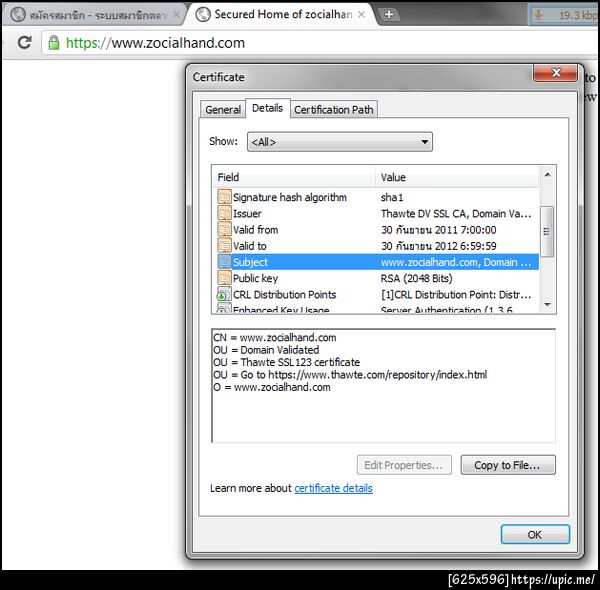Click the sha1 value cell
This screenshot has width=600, height=590.
pos(392,197)
